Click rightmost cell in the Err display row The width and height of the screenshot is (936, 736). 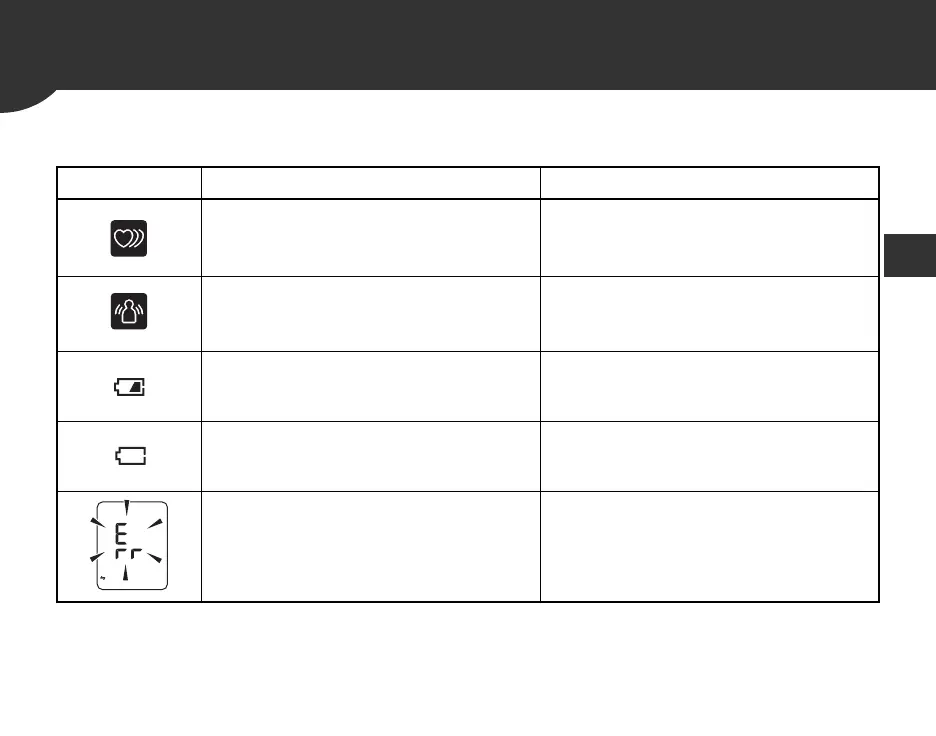tap(709, 546)
